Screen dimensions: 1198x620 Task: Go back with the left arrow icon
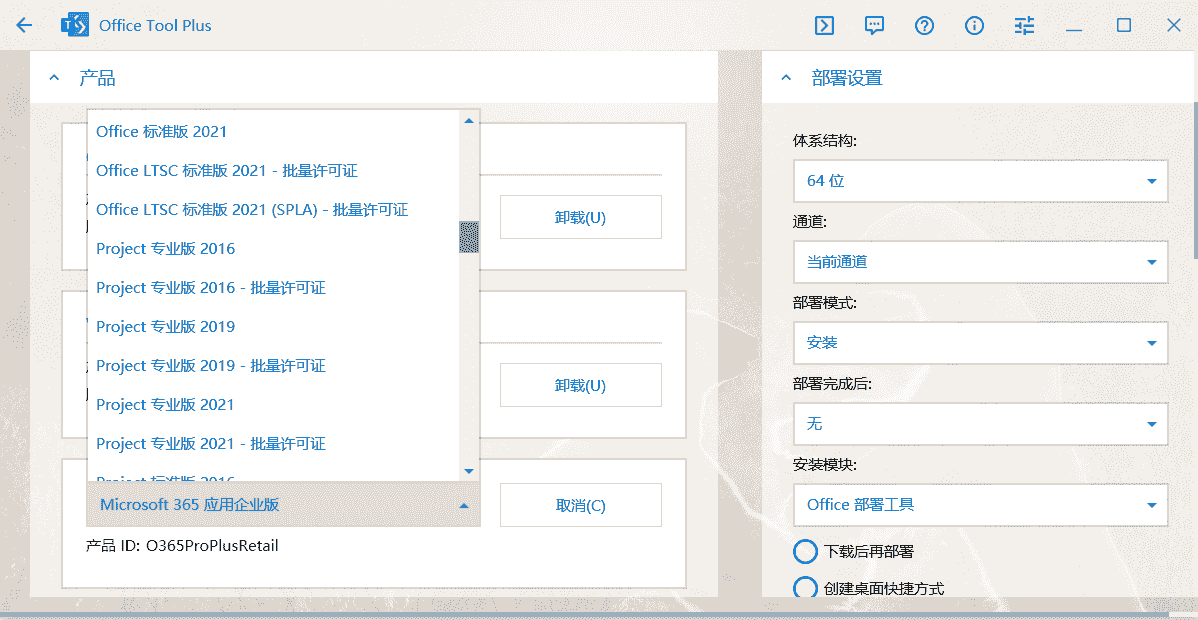24,25
